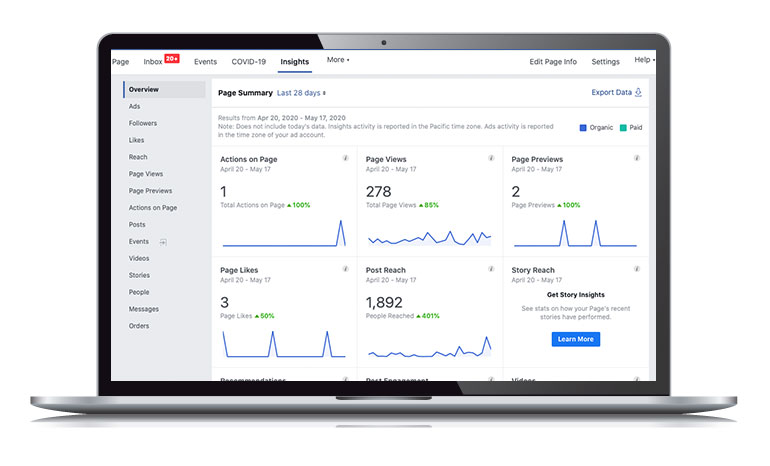The height and width of the screenshot is (466, 770).
Task: Click the info icon on Page Views card
Action: (491, 158)
